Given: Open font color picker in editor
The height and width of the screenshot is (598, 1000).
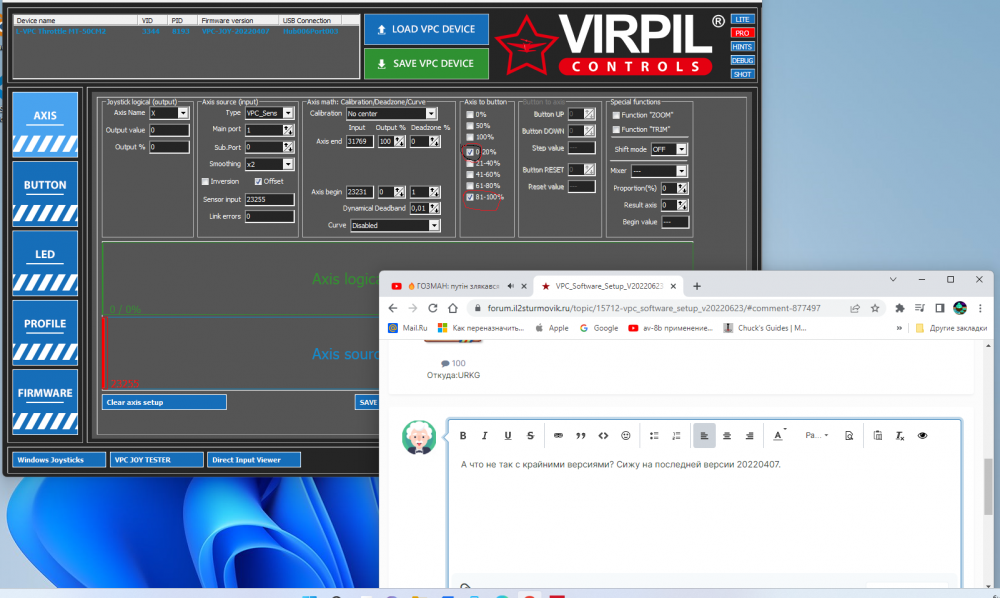Looking at the screenshot, I should tap(779, 435).
